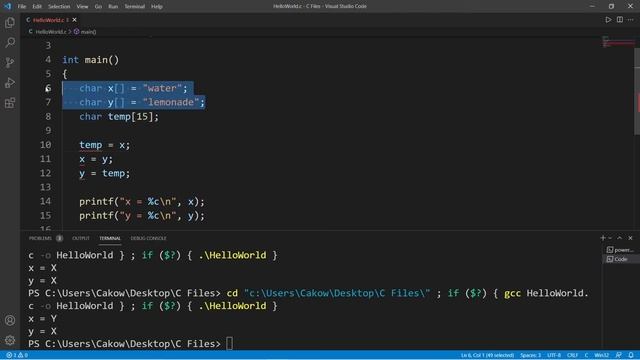Open the Selection menu
The width and height of the screenshot is (640, 360).
pyautogui.click(x=59, y=7)
